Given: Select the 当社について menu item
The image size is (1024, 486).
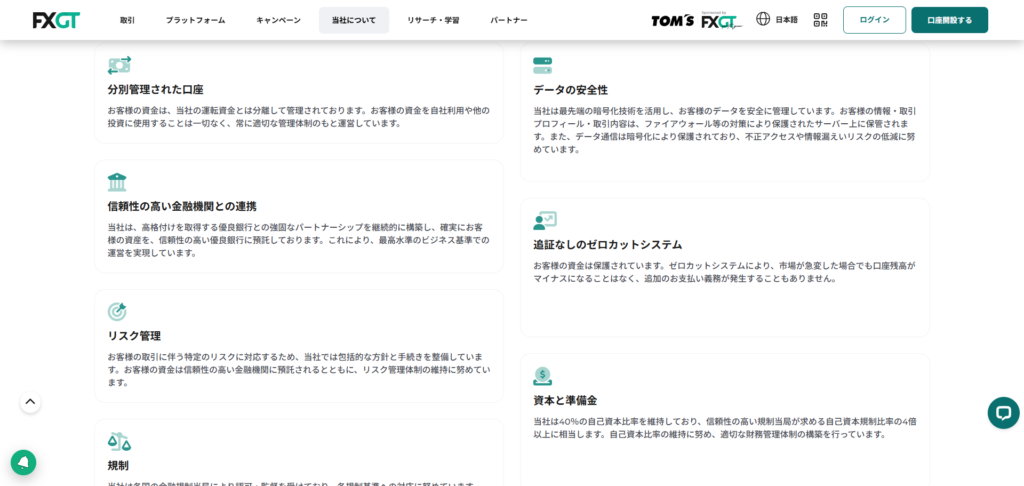Looking at the screenshot, I should click(x=354, y=20).
